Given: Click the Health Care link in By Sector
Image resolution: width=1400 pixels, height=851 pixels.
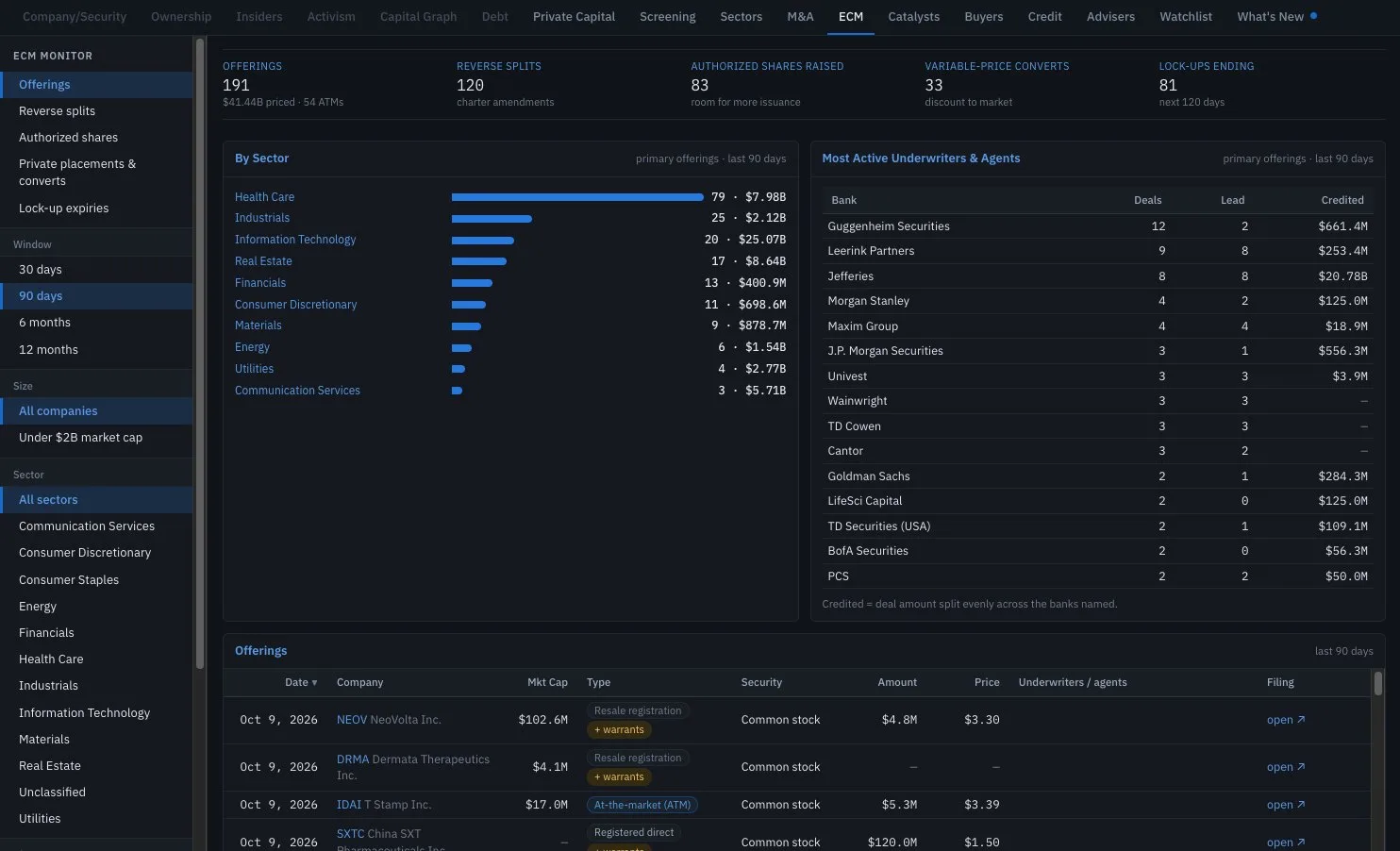Looking at the screenshot, I should pos(264,197).
